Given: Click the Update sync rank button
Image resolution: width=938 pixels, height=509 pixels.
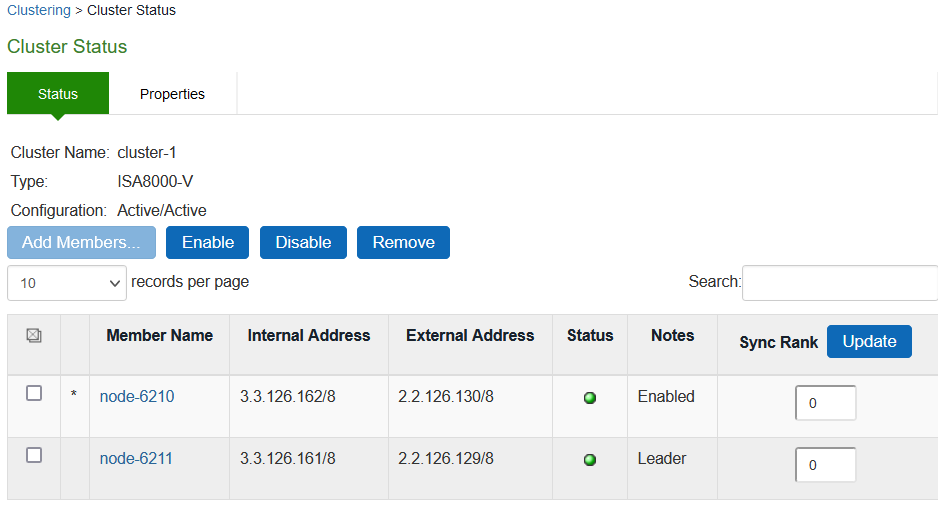Looking at the screenshot, I should (869, 342).
